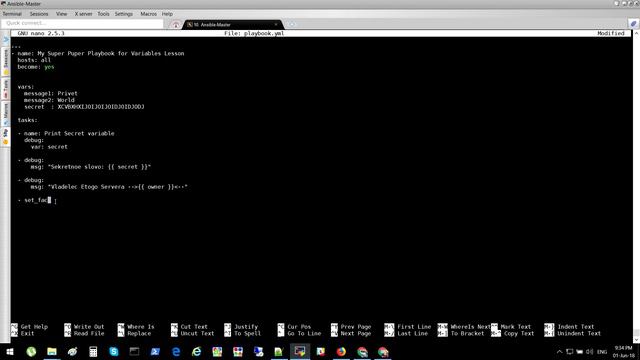The width and height of the screenshot is (640, 360).
Task: Click the 'var: secret' line
Action: pos(49,147)
